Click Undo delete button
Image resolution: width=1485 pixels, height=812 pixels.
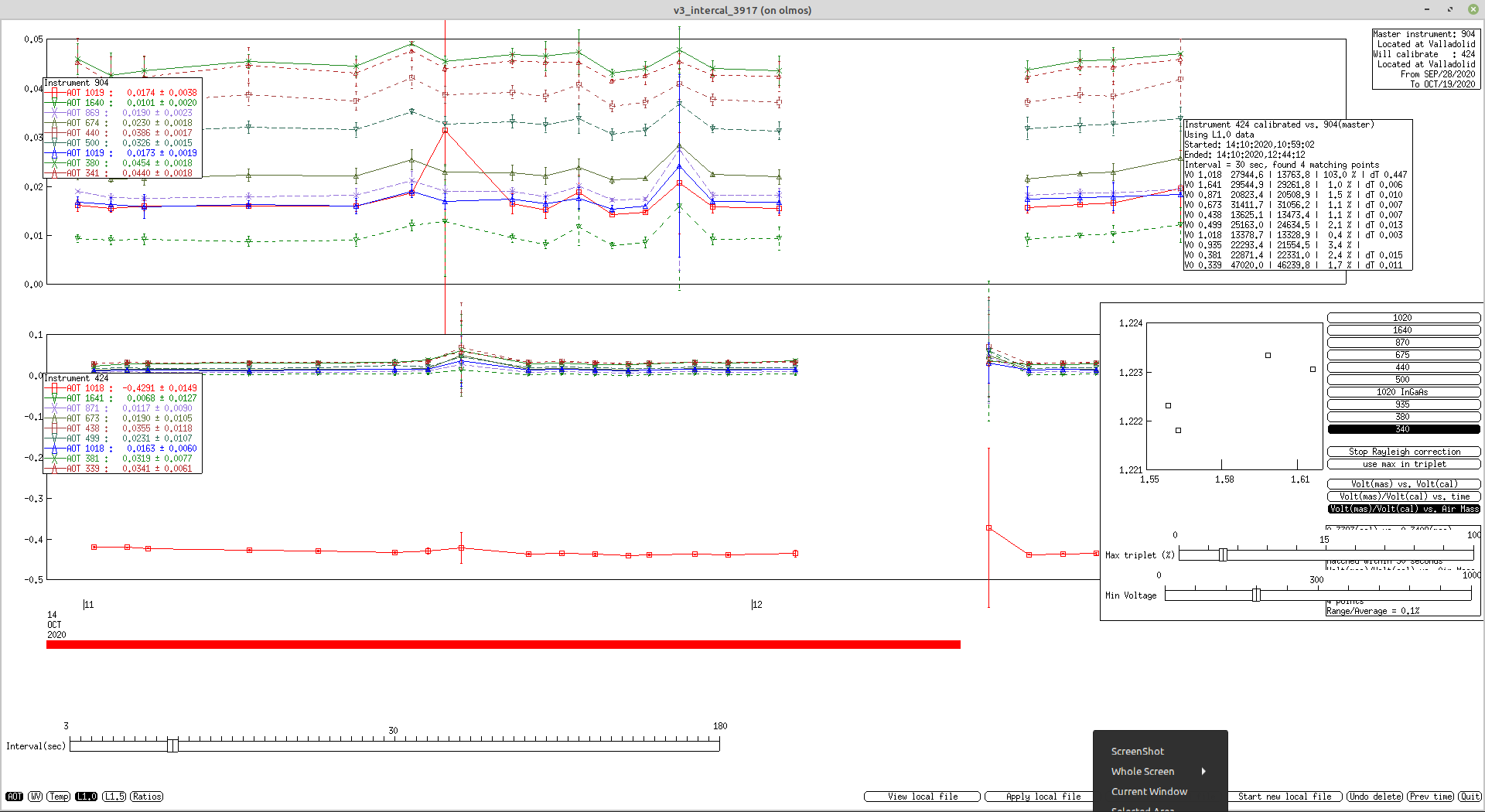(x=1374, y=797)
